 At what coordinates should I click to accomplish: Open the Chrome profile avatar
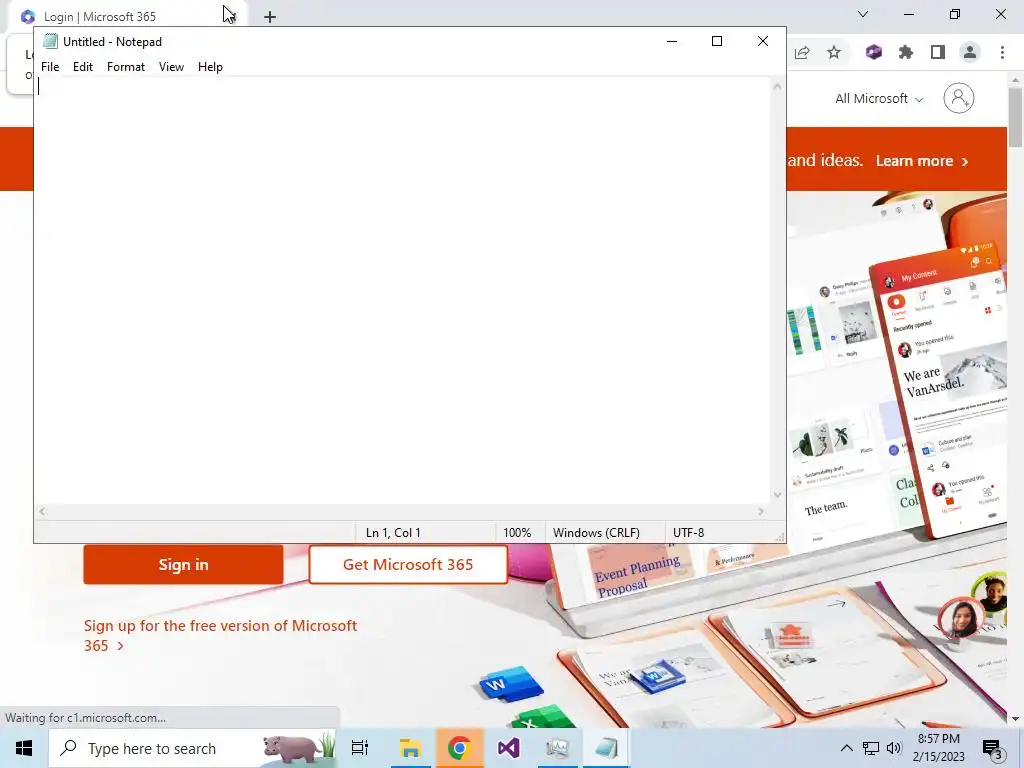coord(970,52)
